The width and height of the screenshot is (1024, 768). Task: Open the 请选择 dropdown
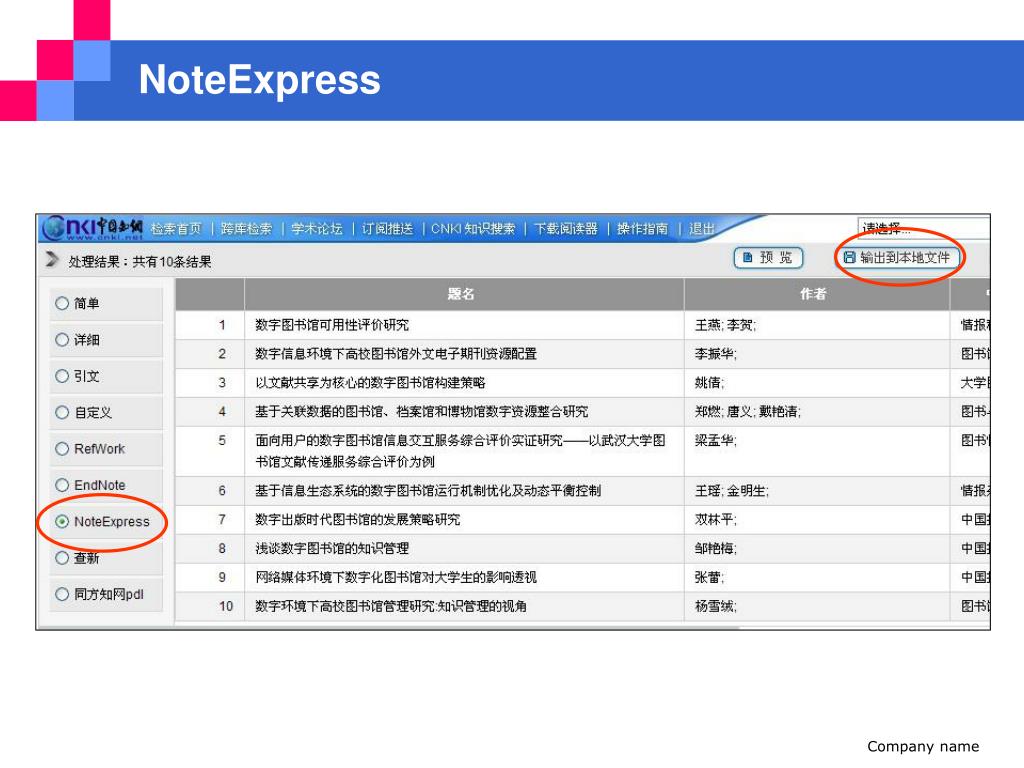923,229
